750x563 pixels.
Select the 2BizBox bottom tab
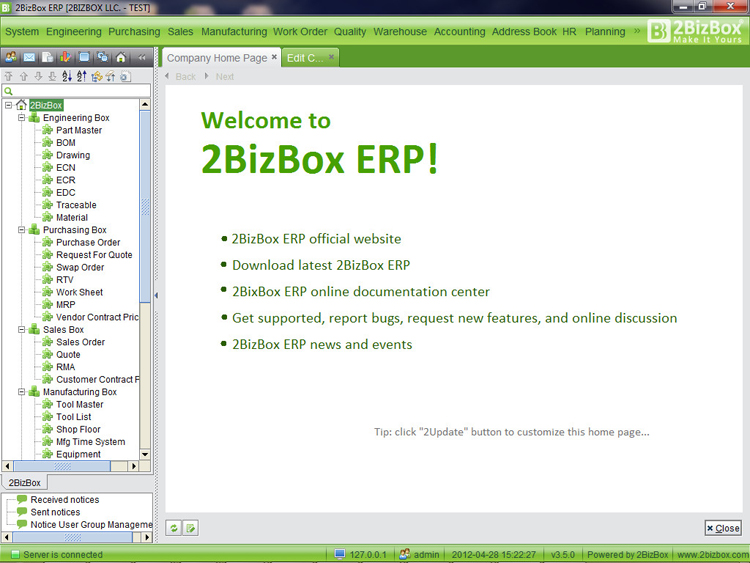click(x=24, y=483)
